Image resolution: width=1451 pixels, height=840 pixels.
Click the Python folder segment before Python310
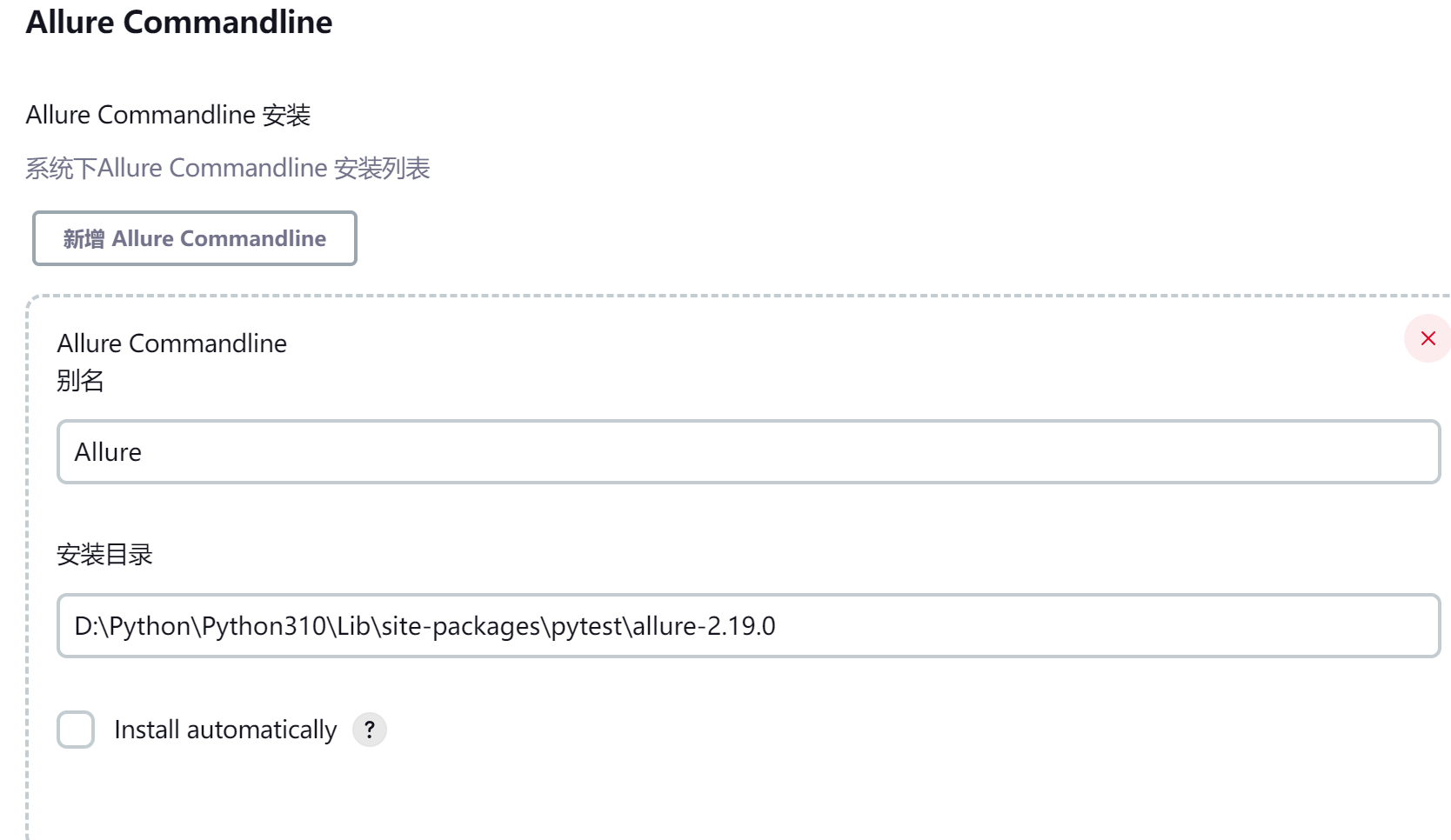point(150,626)
